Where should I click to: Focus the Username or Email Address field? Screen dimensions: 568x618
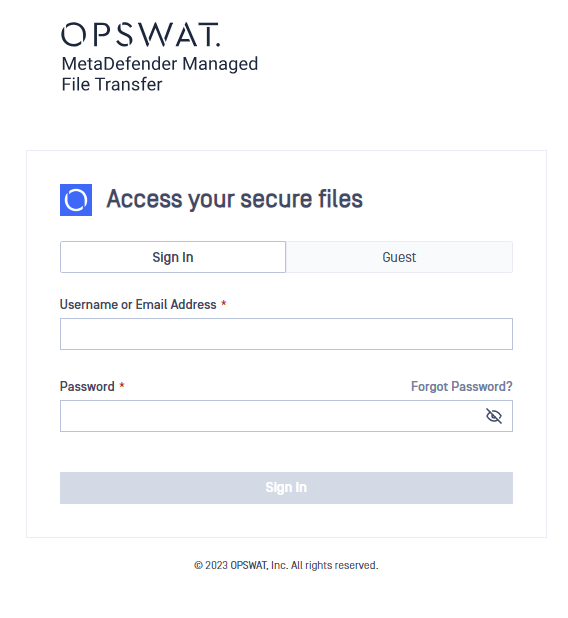click(x=286, y=334)
